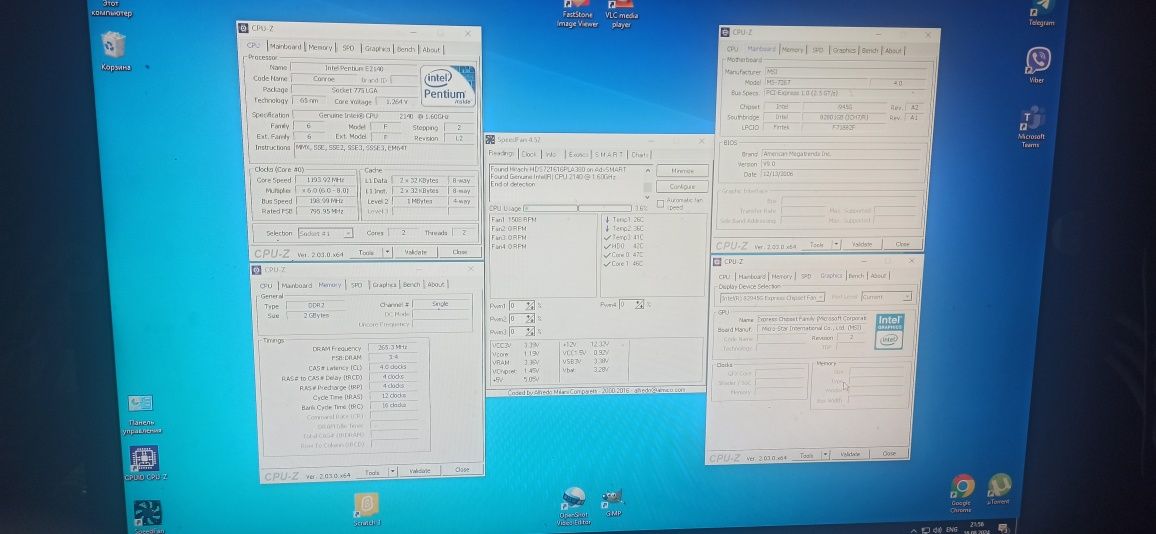Click the Configure button in SpeedFan

[x=682, y=187]
